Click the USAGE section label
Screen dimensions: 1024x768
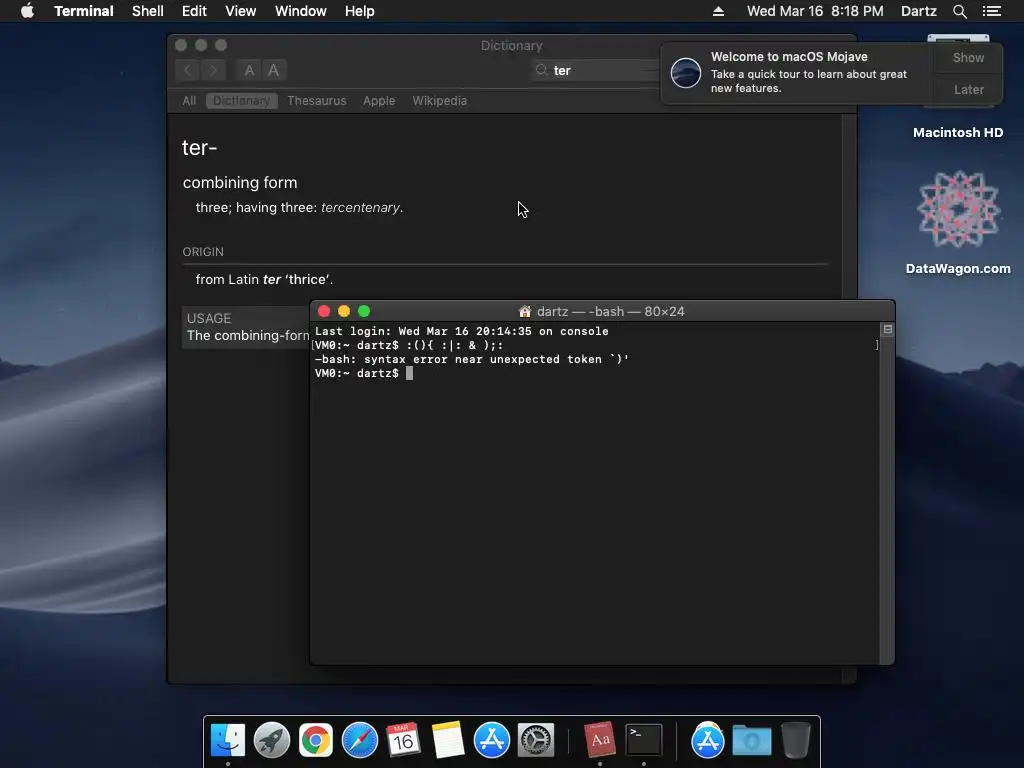pyautogui.click(x=209, y=318)
